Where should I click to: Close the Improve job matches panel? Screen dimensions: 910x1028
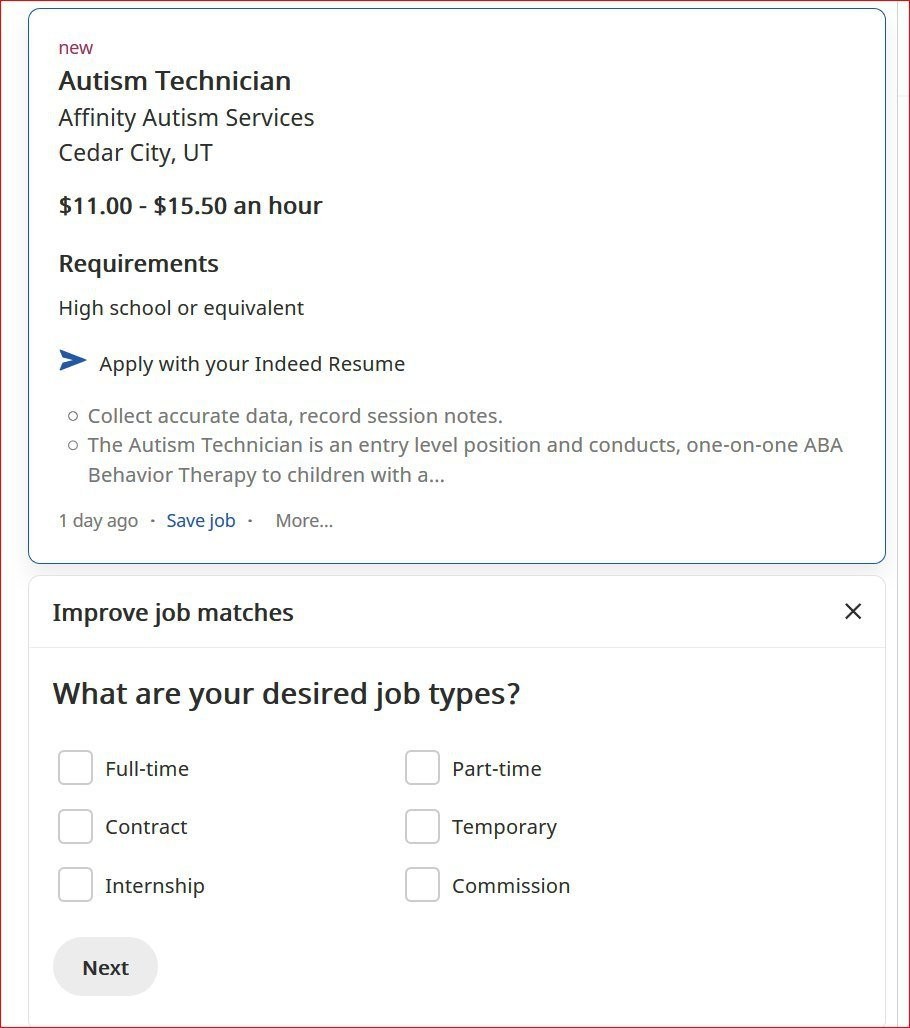tap(853, 612)
